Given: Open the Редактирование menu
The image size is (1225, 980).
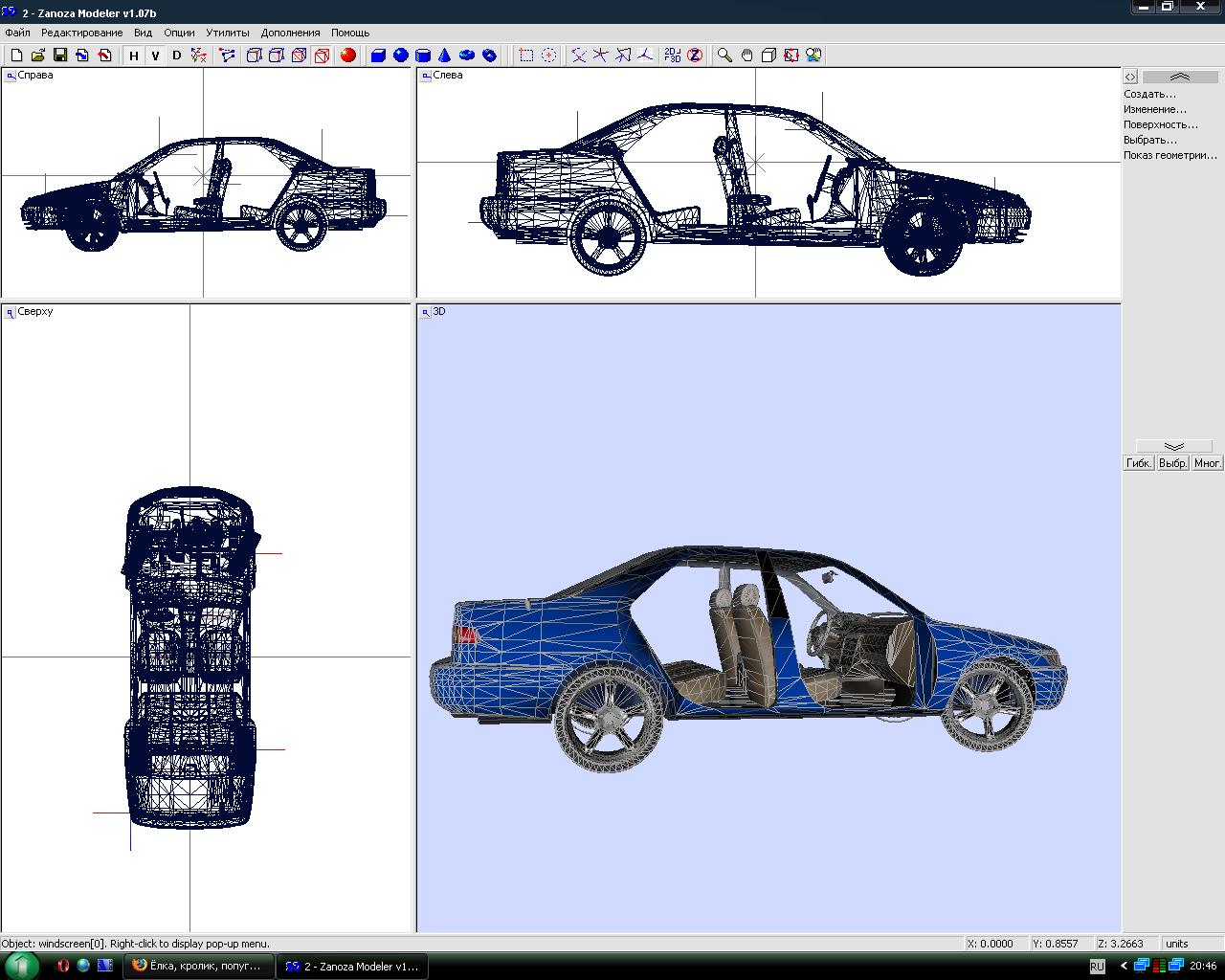Looking at the screenshot, I should (x=81, y=33).
